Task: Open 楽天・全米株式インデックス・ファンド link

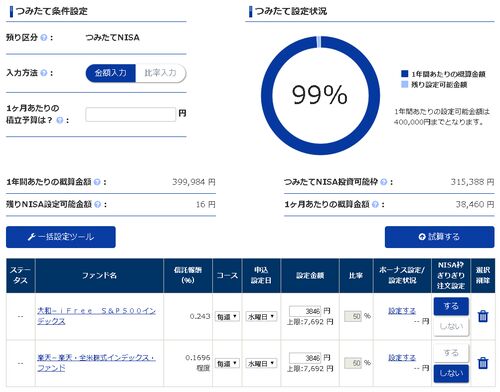Action: point(96,363)
